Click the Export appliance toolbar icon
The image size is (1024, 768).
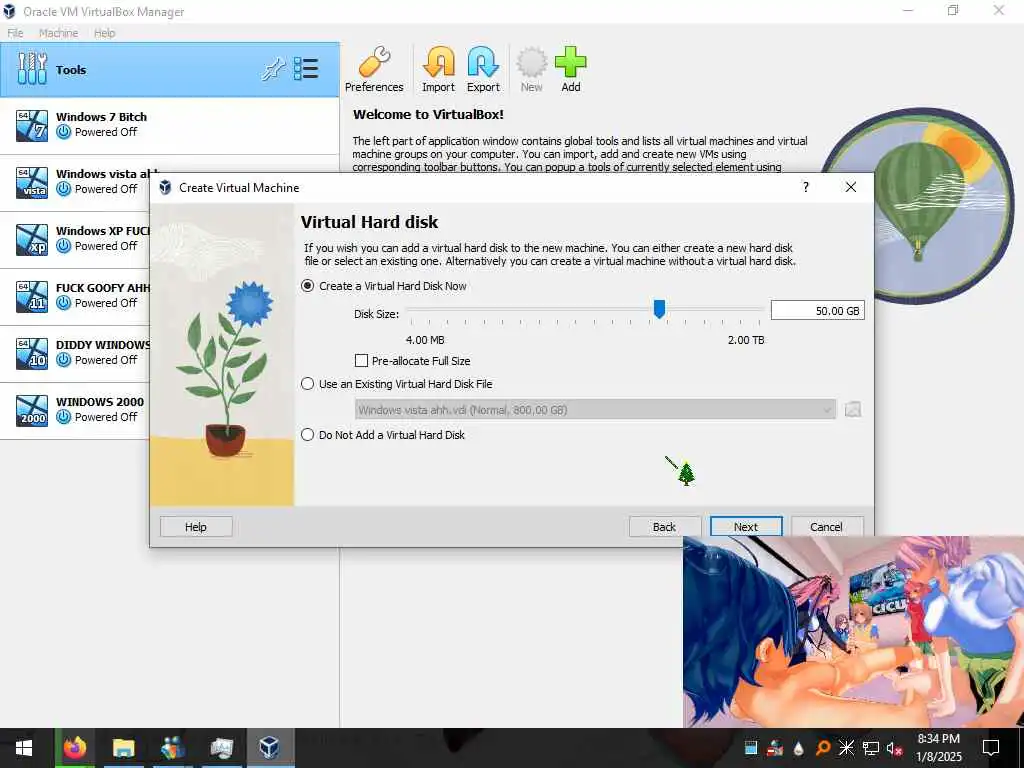tap(483, 63)
